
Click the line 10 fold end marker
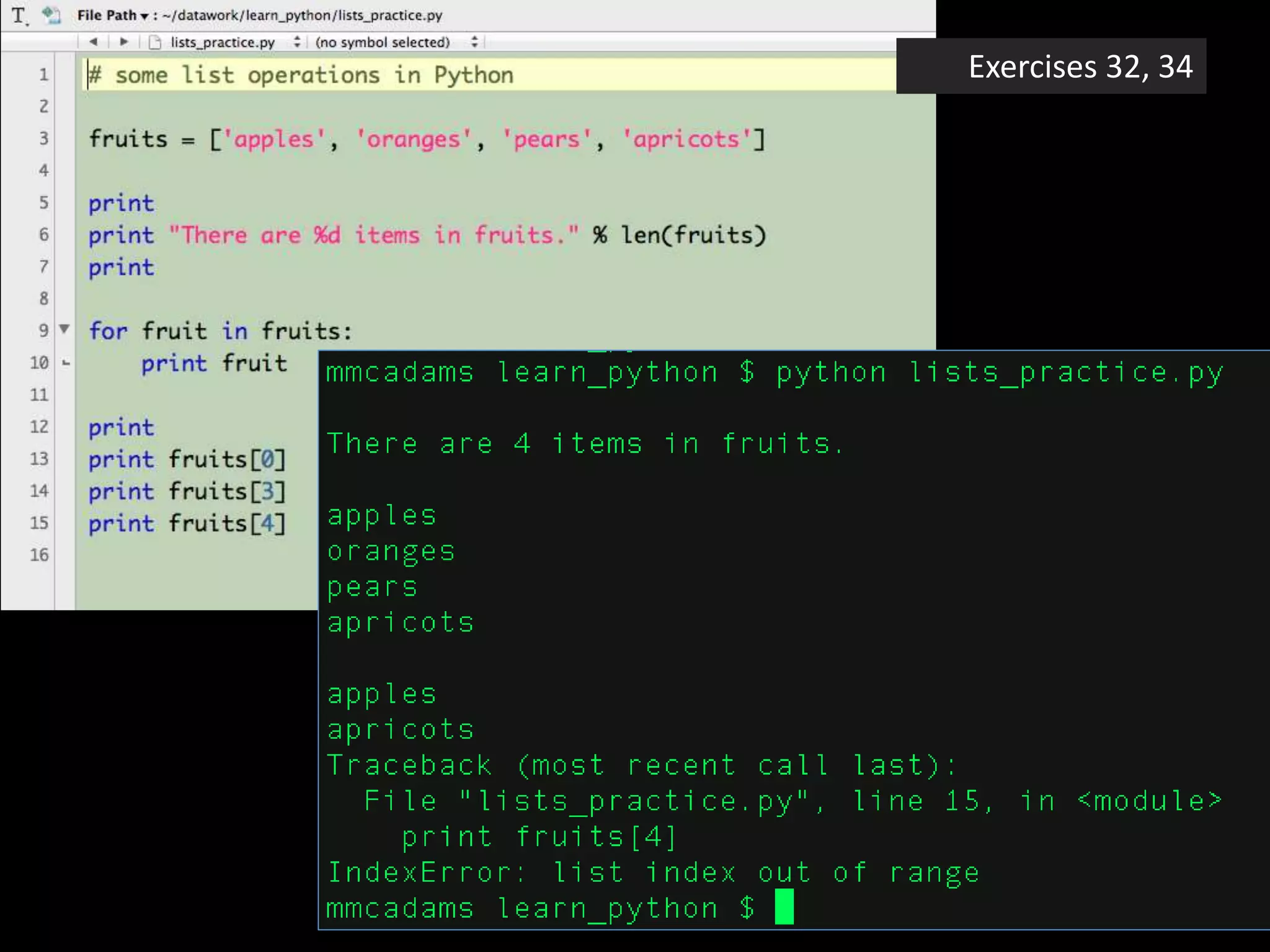pos(66,363)
